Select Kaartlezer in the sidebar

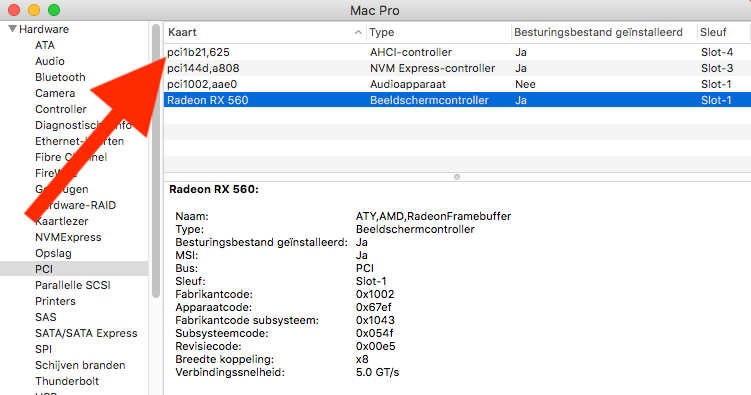coord(61,221)
